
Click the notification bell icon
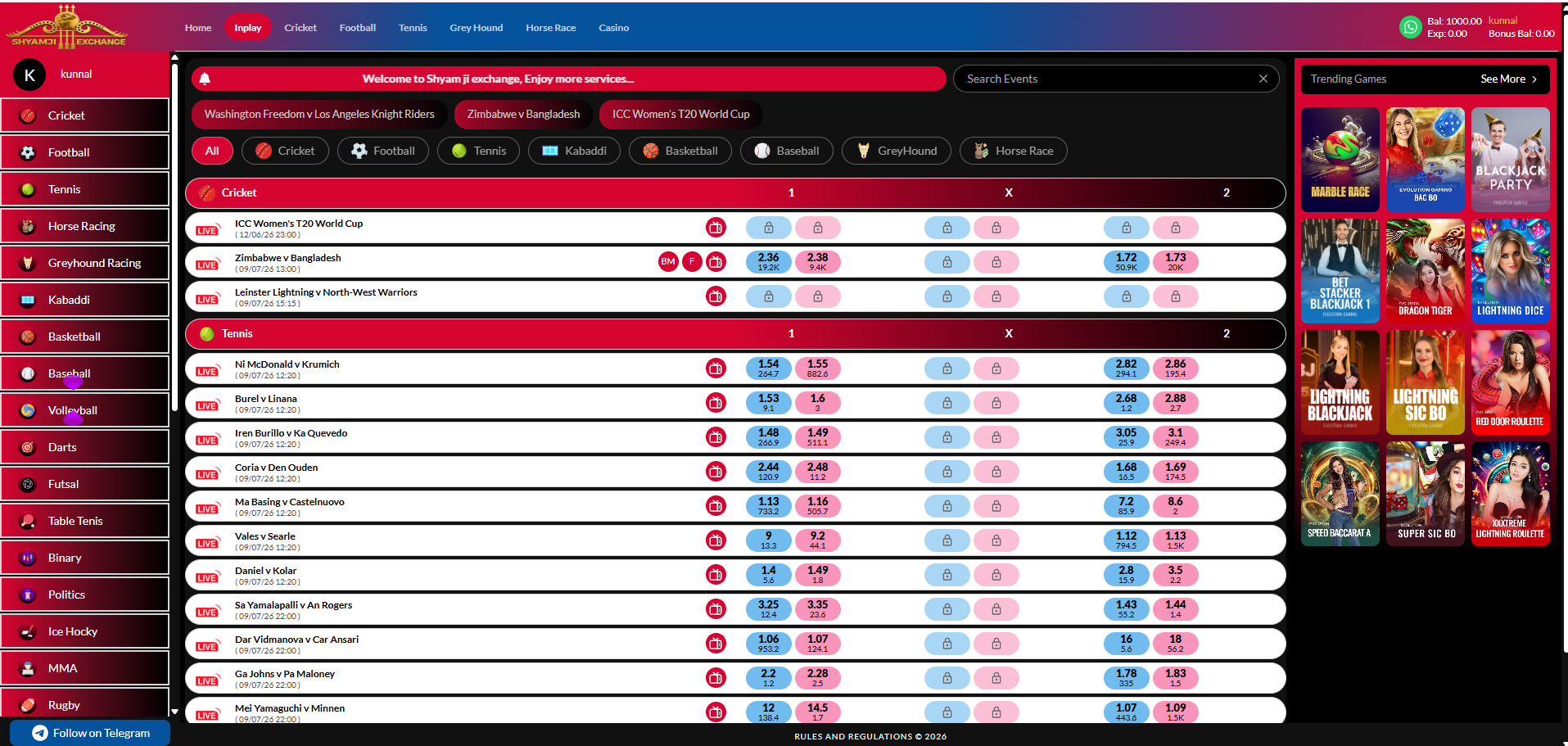coord(205,79)
